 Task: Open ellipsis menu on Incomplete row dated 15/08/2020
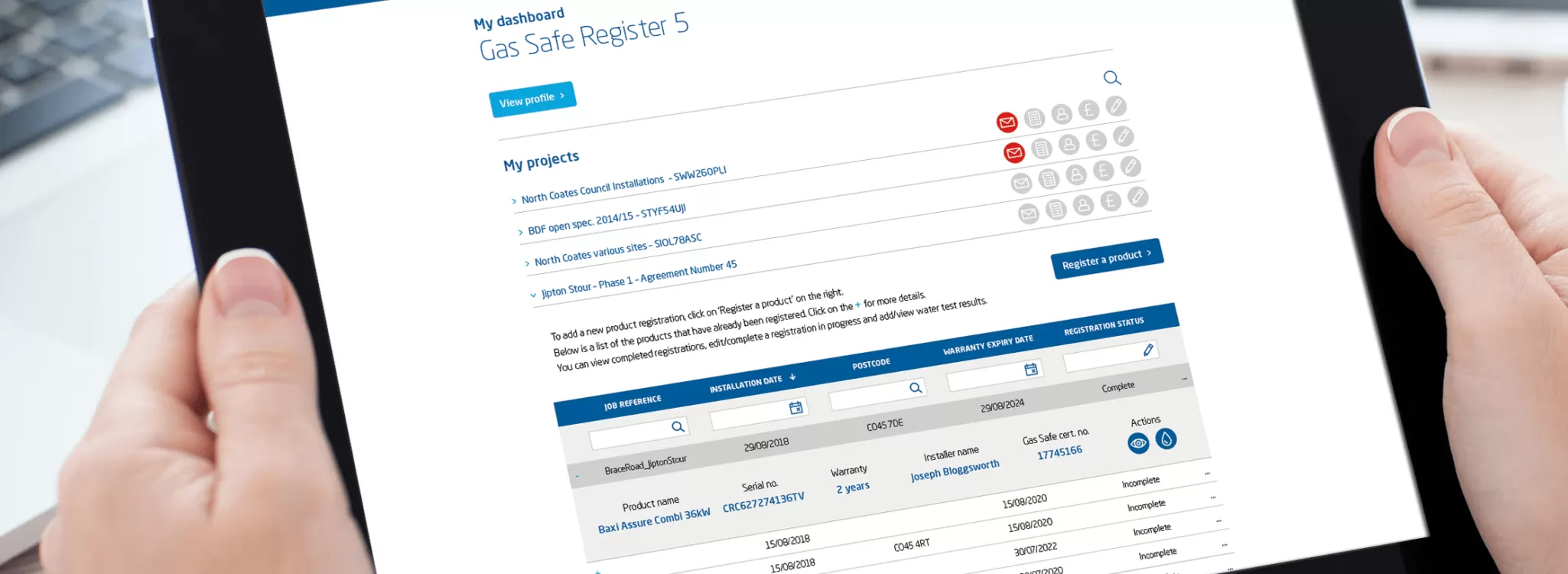coord(1207,474)
